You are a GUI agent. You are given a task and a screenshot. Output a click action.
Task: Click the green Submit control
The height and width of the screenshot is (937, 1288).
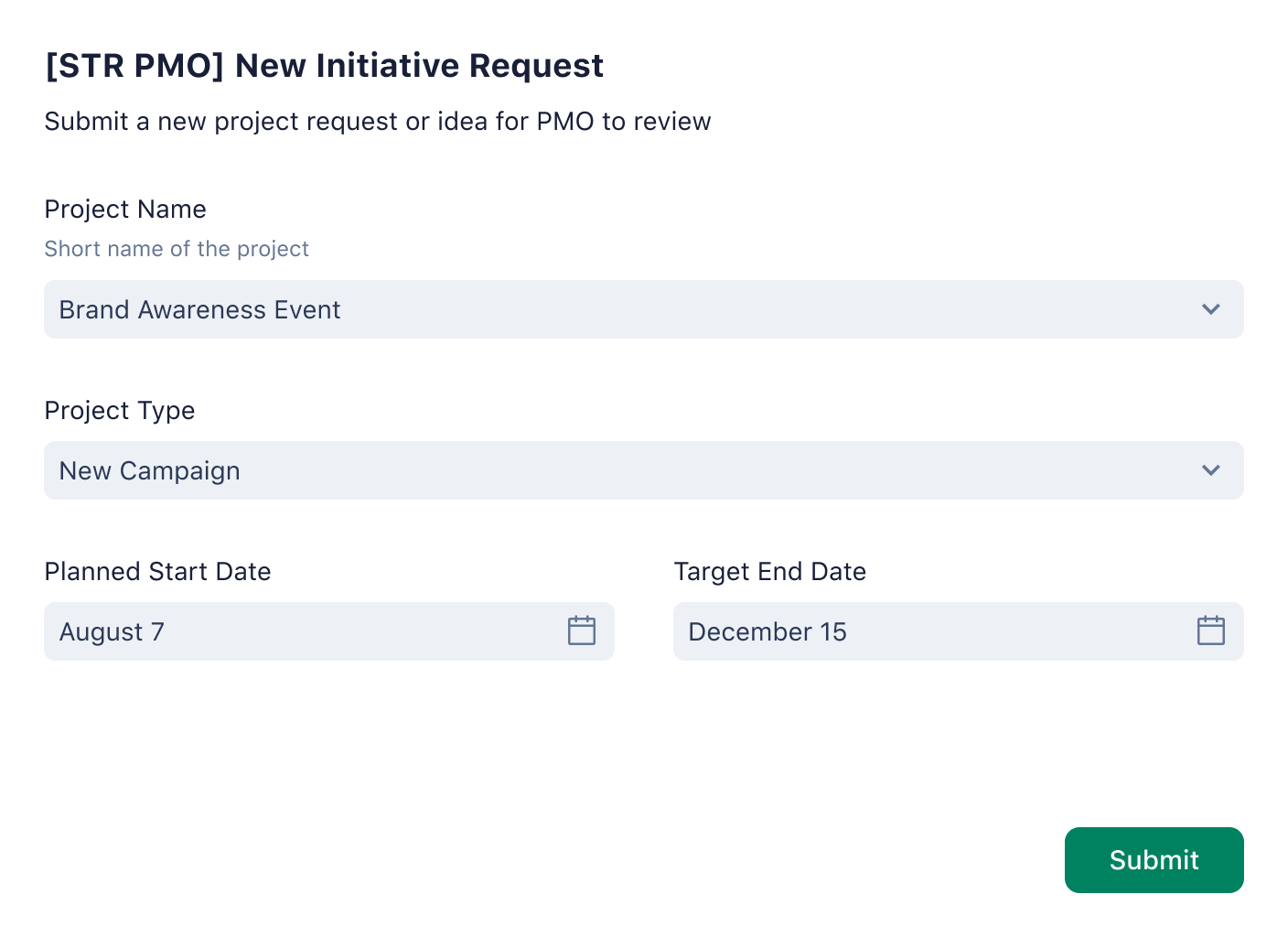[x=1154, y=860]
